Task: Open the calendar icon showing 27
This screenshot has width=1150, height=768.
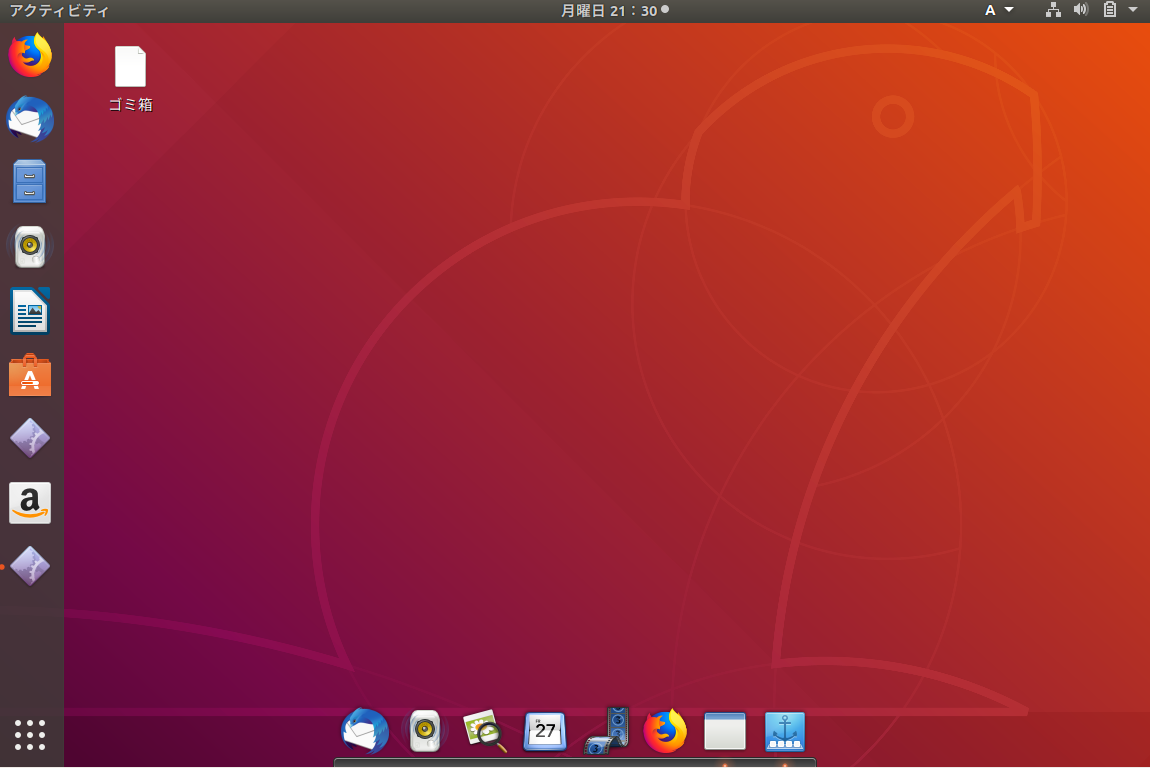Action: pyautogui.click(x=545, y=732)
